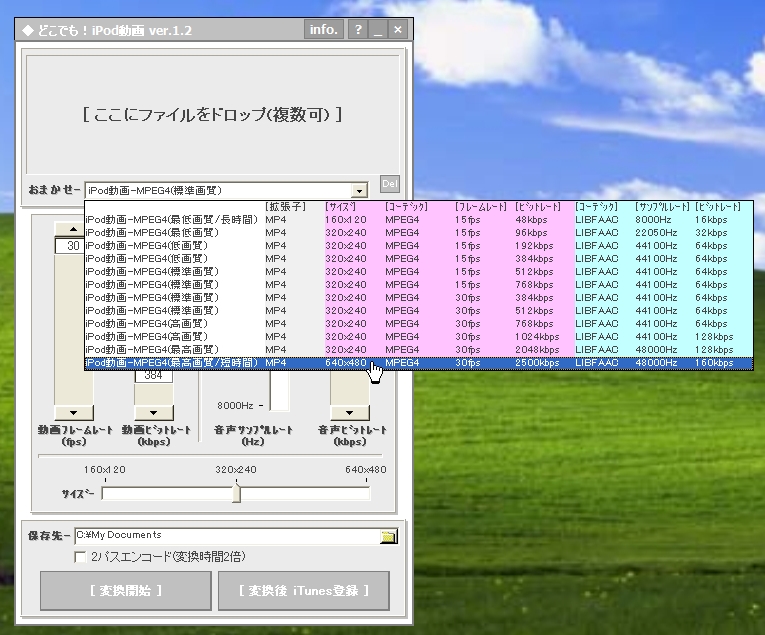Enable the 2パスエンコード checkbox
765x635 pixels.
point(80,556)
